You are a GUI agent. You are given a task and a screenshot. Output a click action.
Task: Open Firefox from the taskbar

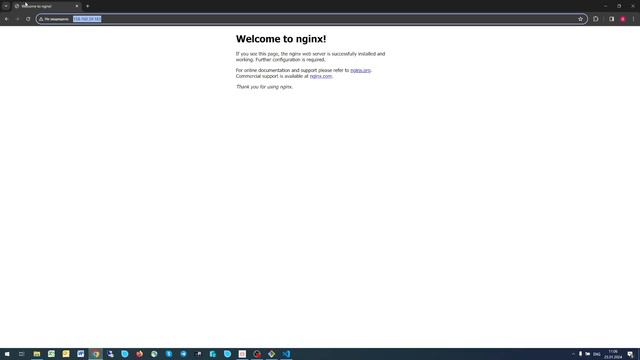click(140, 354)
